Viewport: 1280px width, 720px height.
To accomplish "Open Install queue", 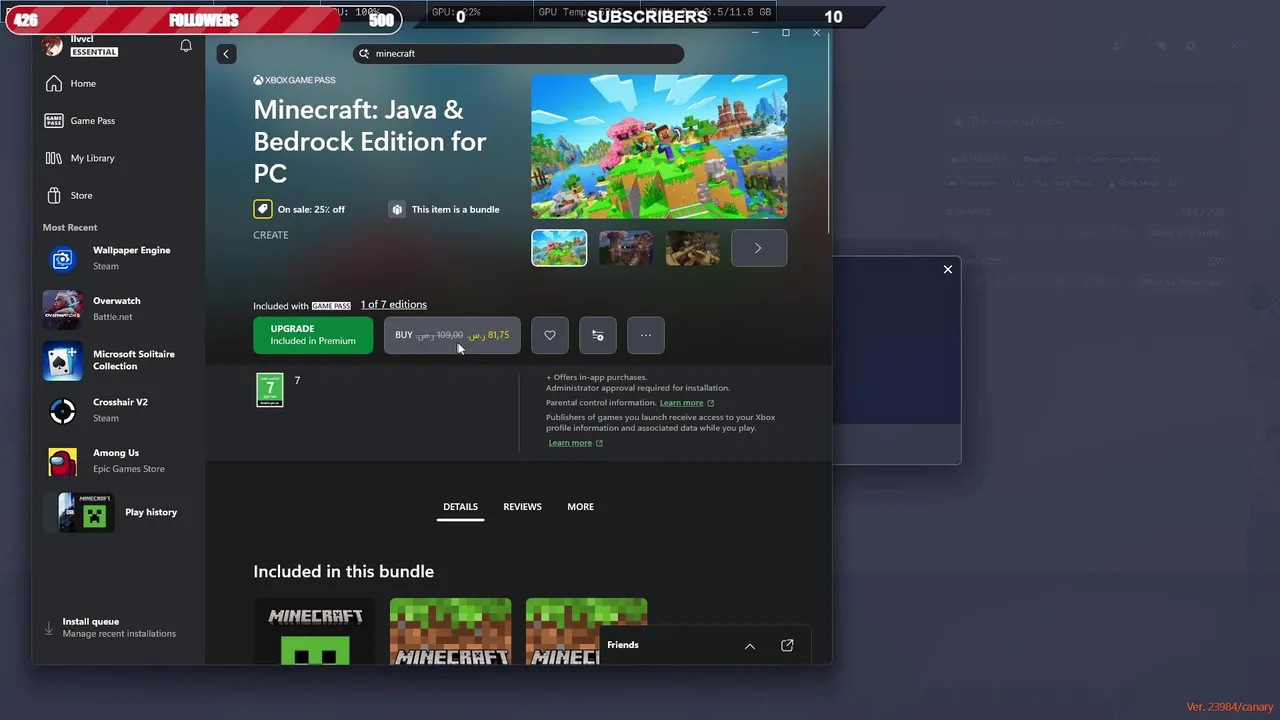I will pos(118,627).
